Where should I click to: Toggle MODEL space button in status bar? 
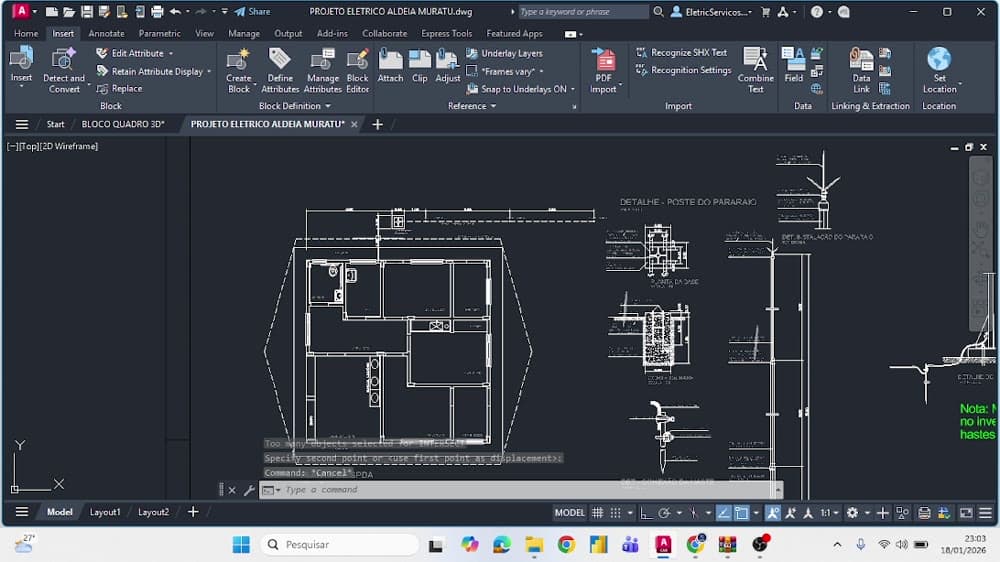coord(569,512)
